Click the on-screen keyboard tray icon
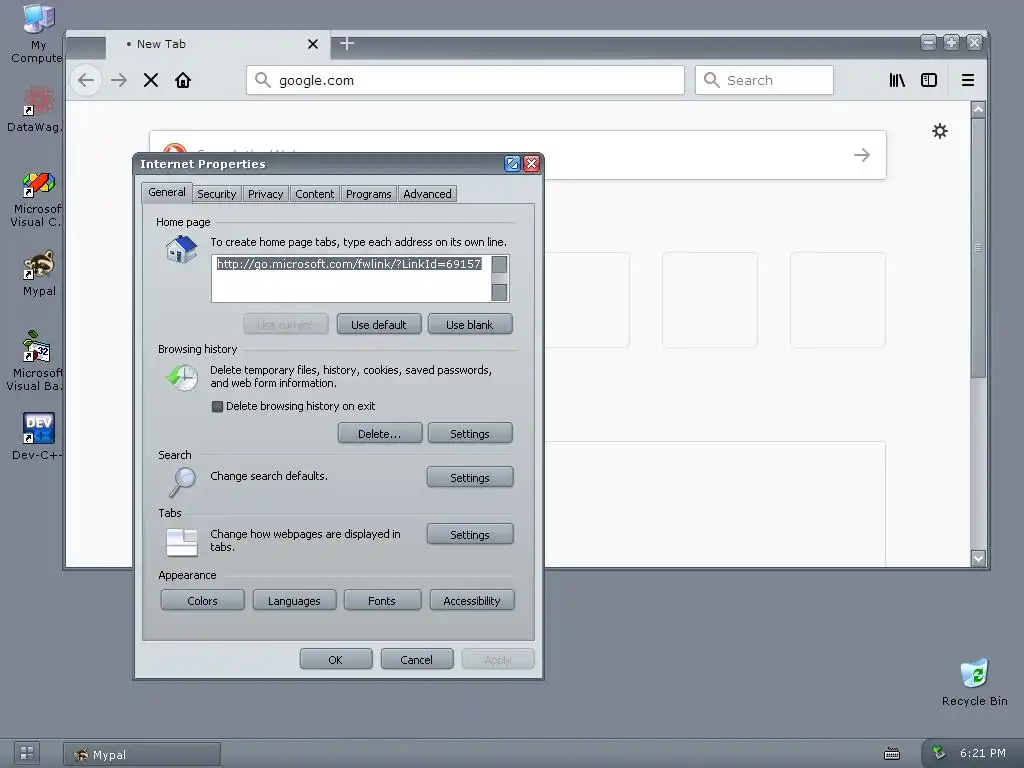Screen dimensions: 1024x768 click(x=892, y=754)
